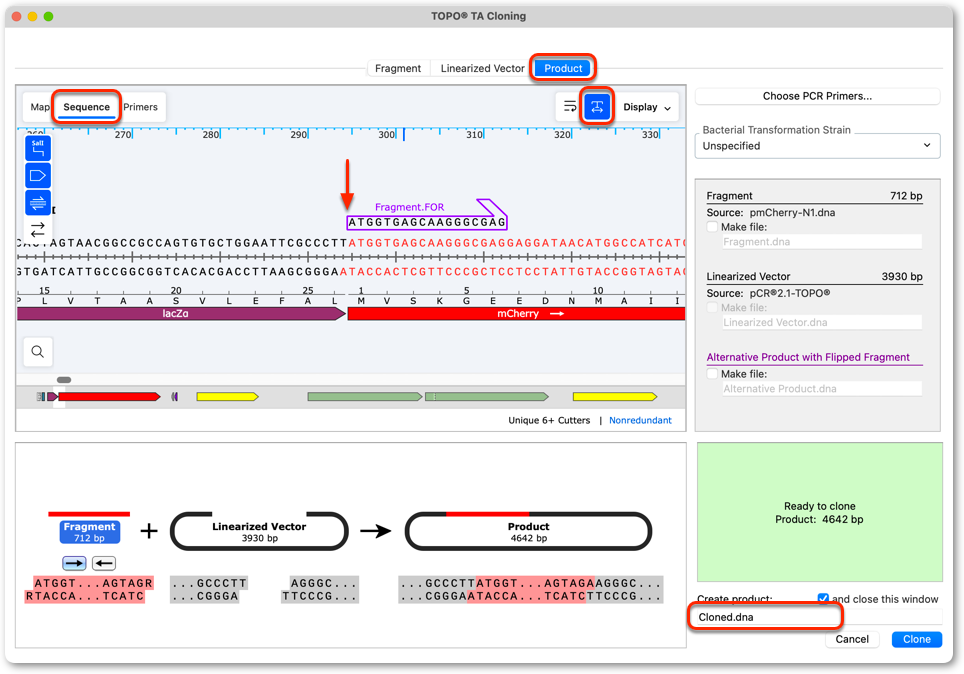Screen dimensions: 964x674
Task: Click 'Source: pCR®2.1-TOPO®' text
Action: pyautogui.click(x=768, y=293)
